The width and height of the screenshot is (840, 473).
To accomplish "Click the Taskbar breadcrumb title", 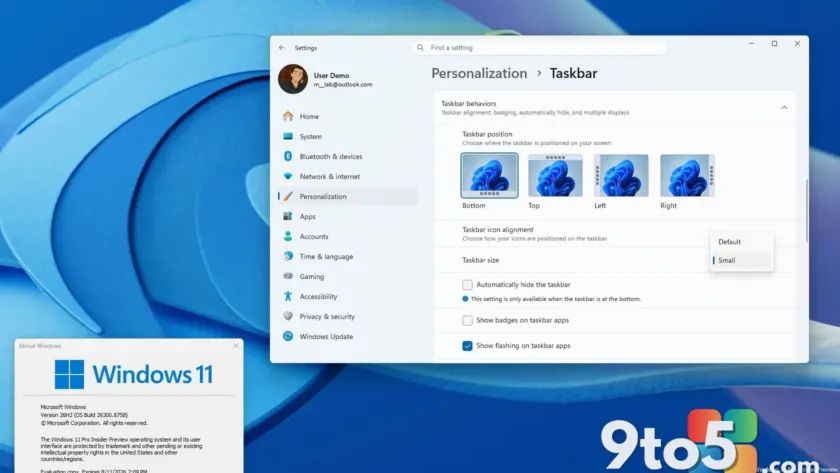I will 573,73.
